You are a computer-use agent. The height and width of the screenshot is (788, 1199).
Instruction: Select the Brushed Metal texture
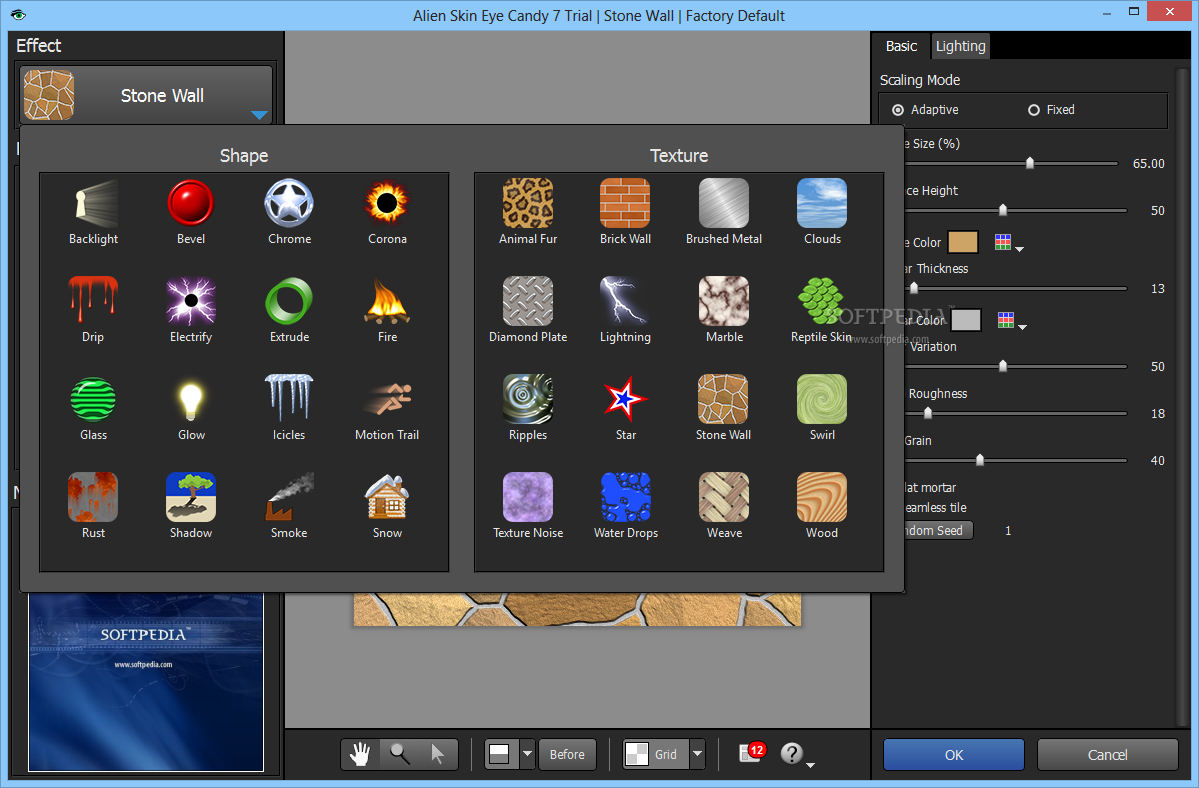(x=723, y=212)
